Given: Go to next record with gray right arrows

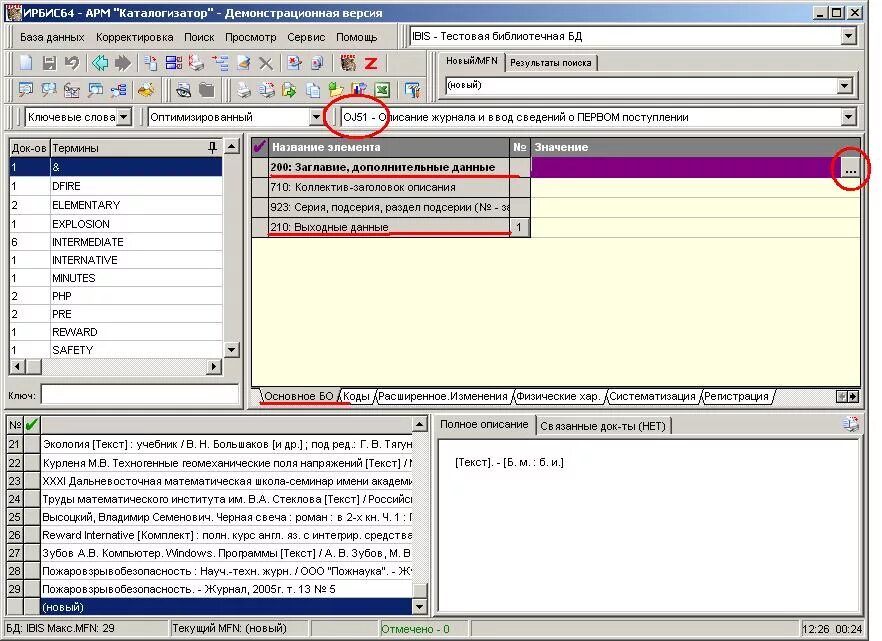Looking at the screenshot, I should tap(123, 63).
